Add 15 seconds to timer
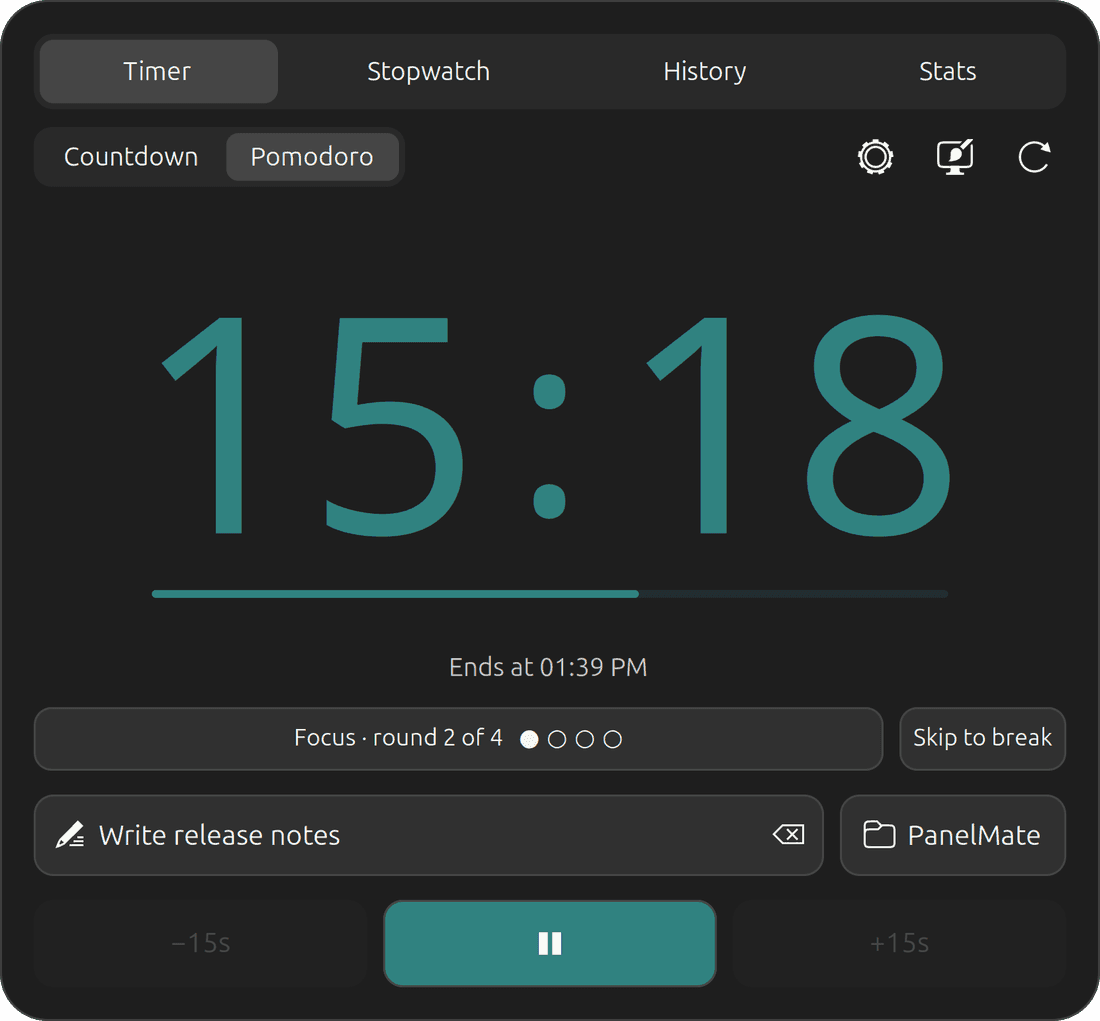Image resolution: width=1100 pixels, height=1021 pixels. pyautogui.click(x=899, y=943)
